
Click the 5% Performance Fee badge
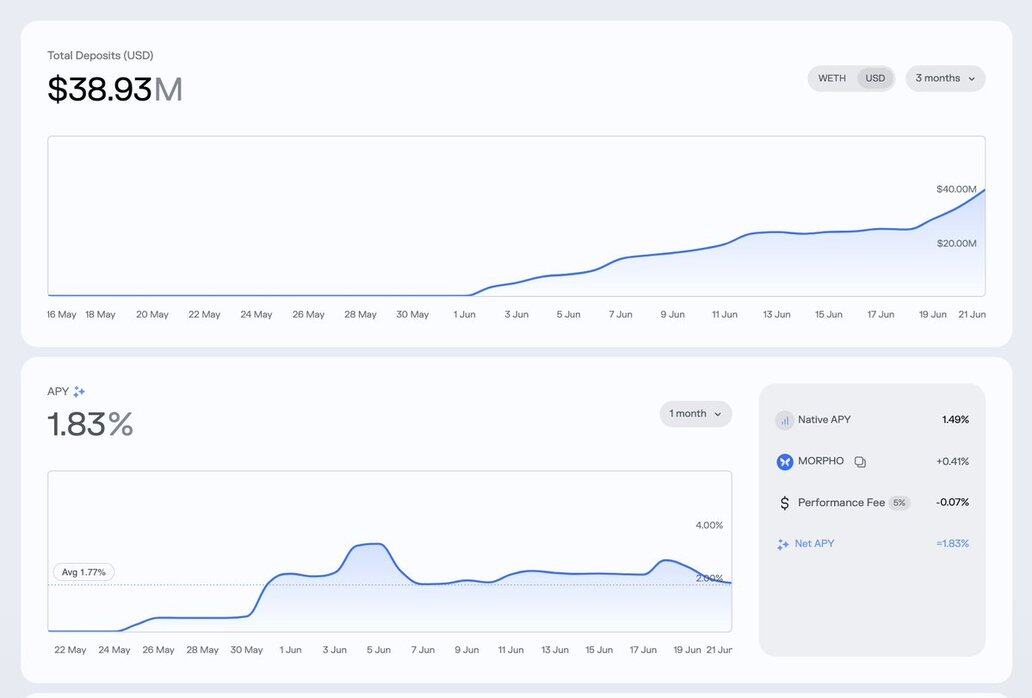pos(899,503)
